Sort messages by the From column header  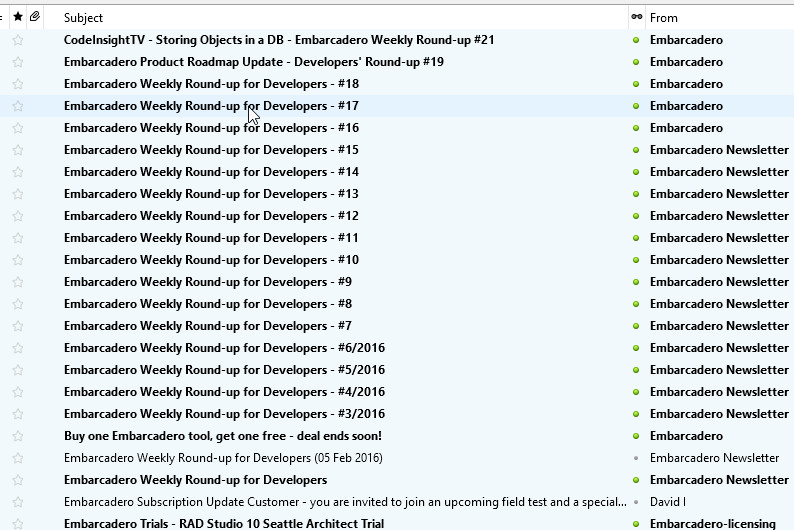(663, 18)
